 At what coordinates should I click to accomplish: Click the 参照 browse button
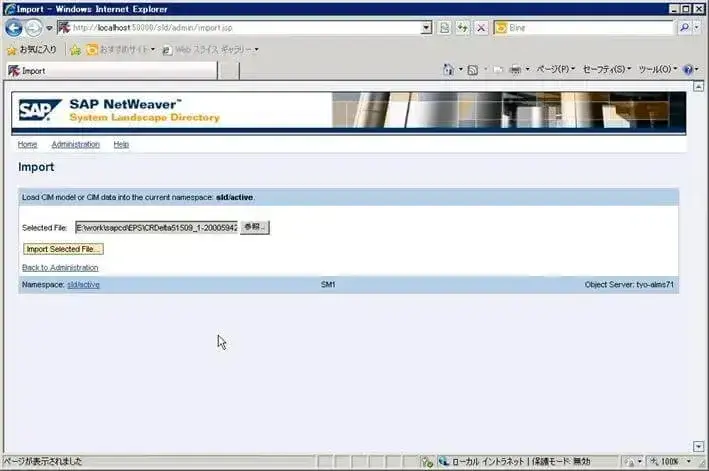tap(255, 227)
